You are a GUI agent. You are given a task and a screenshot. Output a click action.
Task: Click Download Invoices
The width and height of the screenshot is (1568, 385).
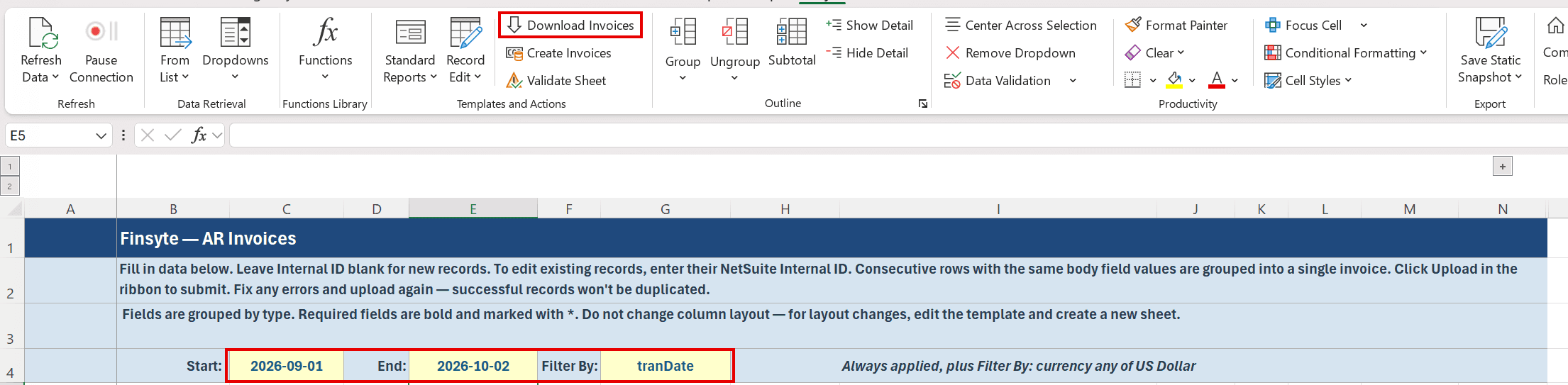pos(570,25)
